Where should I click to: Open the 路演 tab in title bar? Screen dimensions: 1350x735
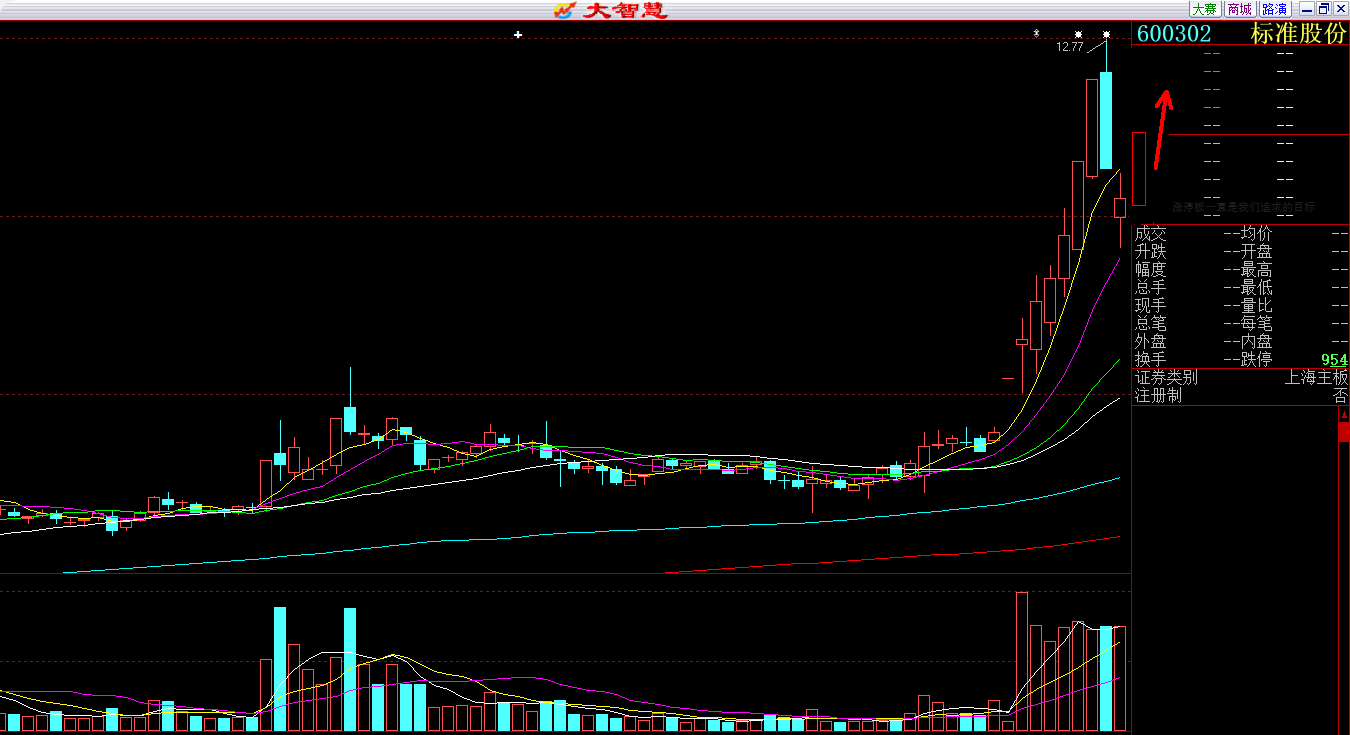(x=1274, y=9)
